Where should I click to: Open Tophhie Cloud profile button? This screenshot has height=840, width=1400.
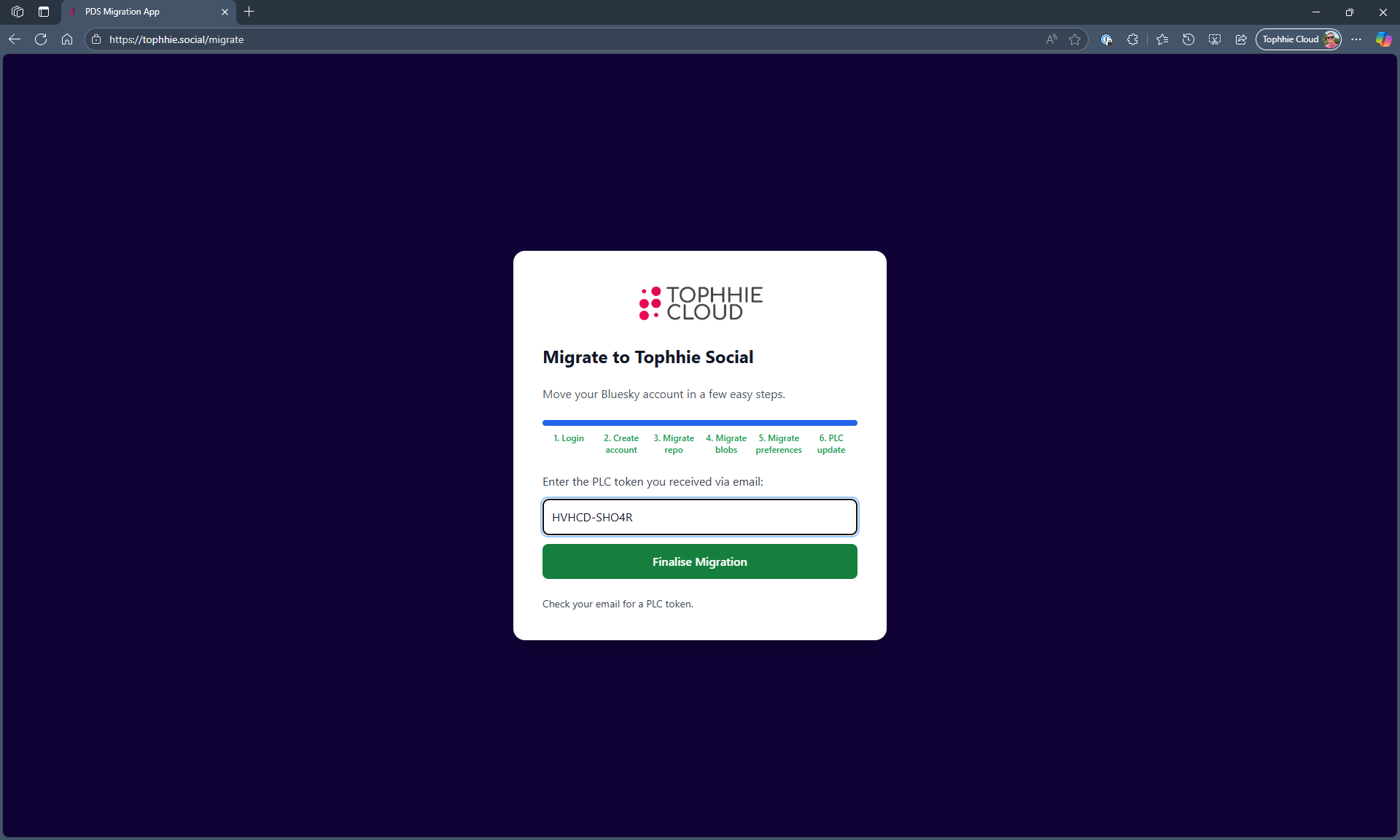1299,39
